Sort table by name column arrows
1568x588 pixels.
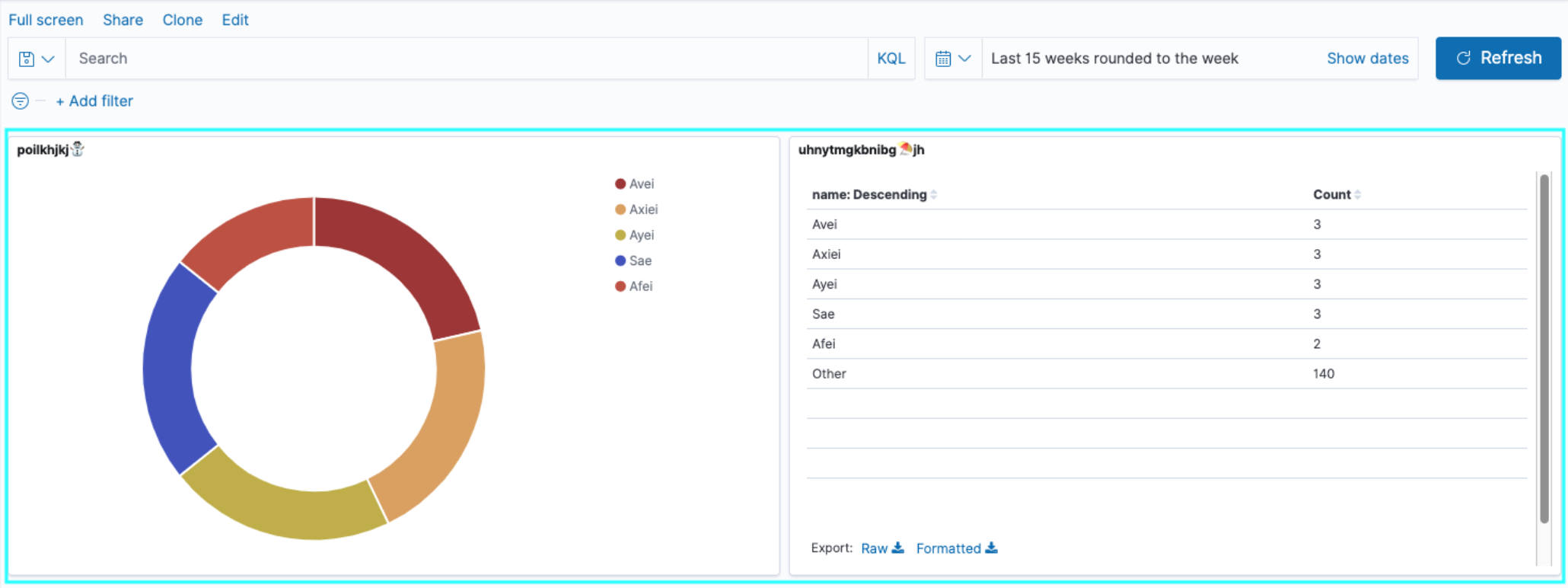934,195
